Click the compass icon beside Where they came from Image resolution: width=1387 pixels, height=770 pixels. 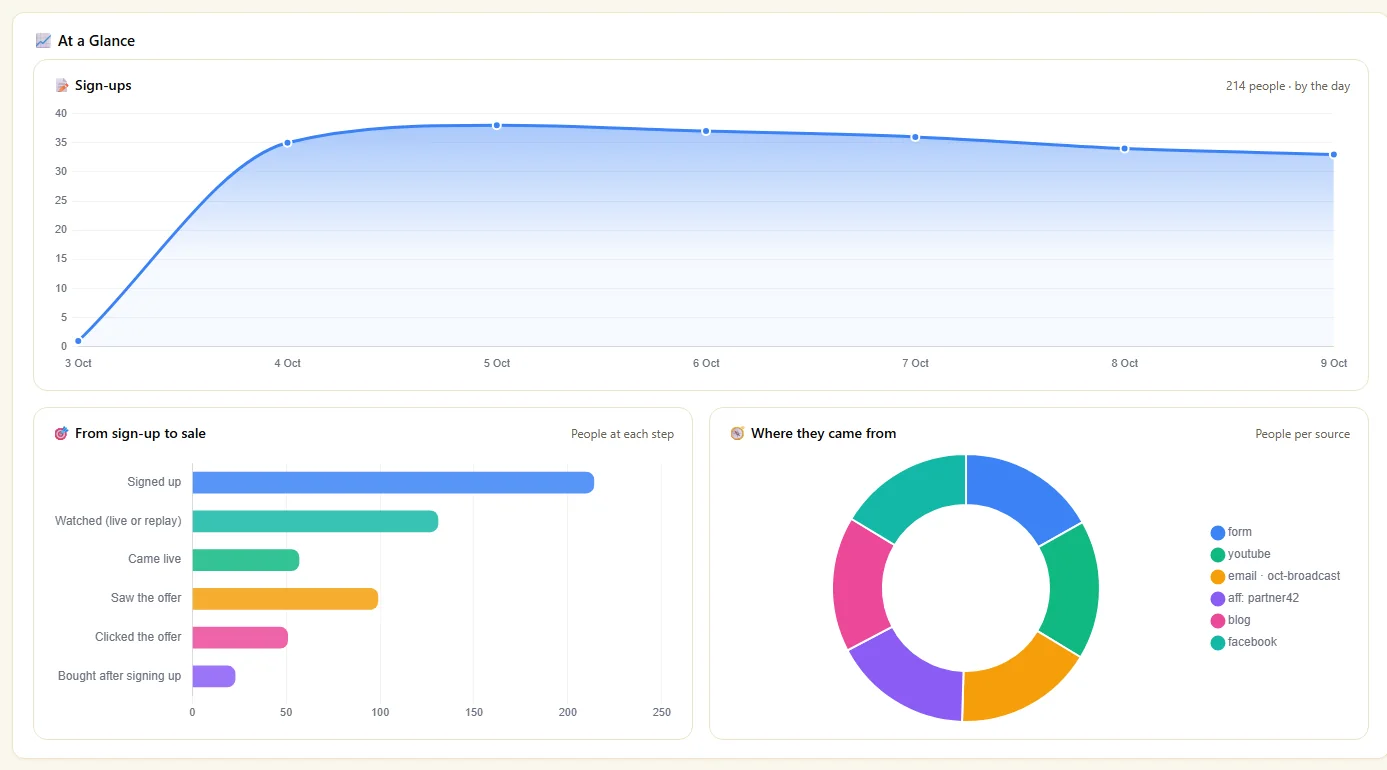(x=738, y=434)
